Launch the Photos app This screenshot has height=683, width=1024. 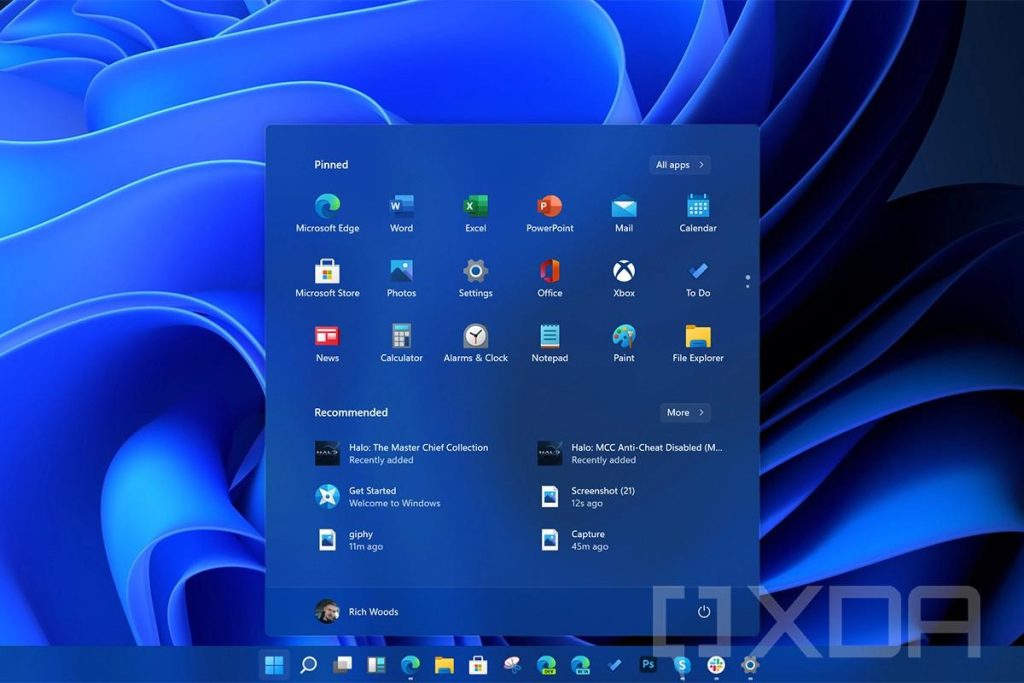click(x=401, y=278)
